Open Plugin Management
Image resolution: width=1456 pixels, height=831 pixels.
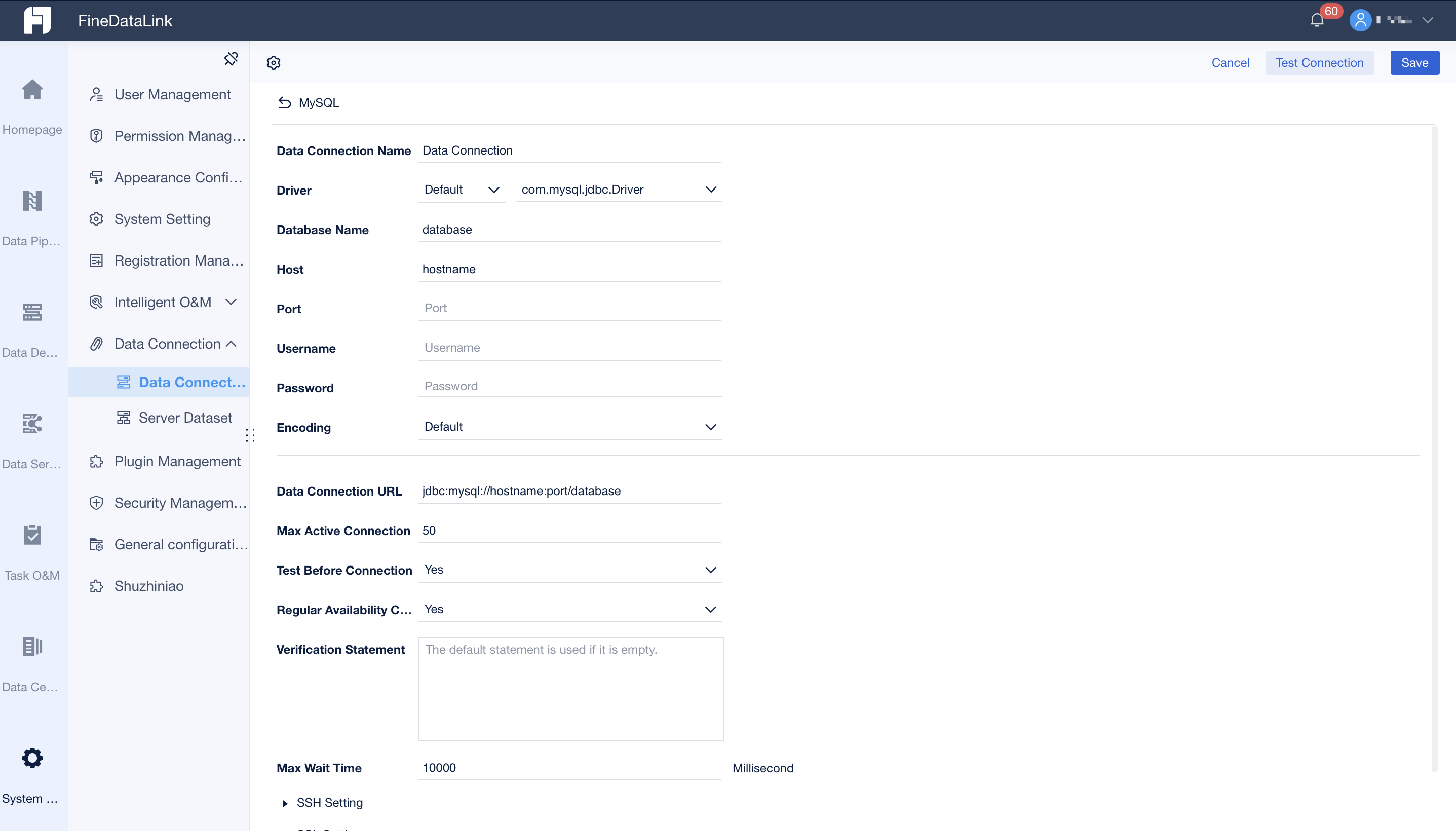159,461
